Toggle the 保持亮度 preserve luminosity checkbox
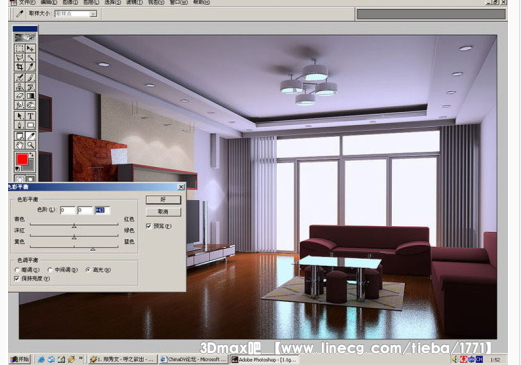Image resolution: width=521 pixels, height=365 pixels. click(17, 278)
